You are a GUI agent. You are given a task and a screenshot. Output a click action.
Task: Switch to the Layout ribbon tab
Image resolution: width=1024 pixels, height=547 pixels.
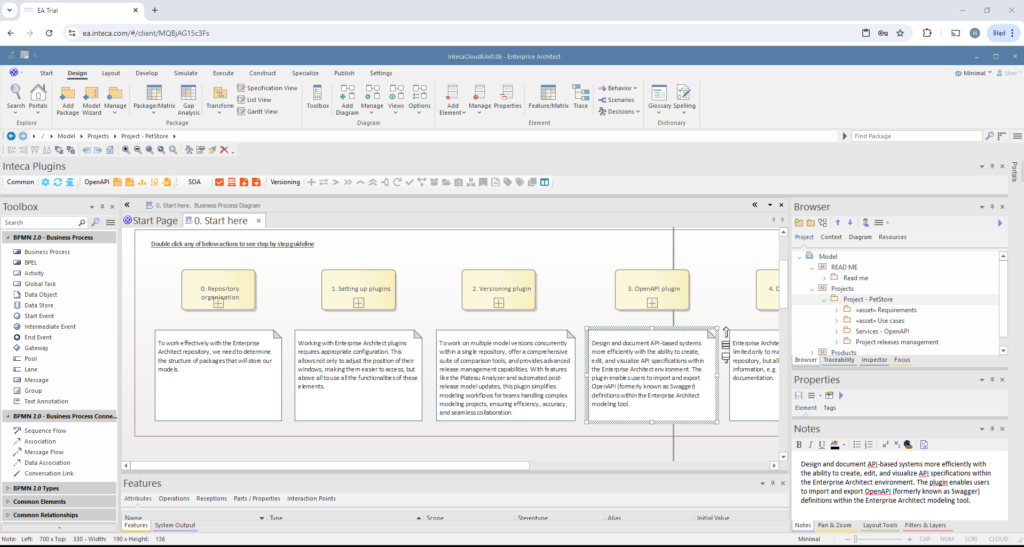point(110,73)
